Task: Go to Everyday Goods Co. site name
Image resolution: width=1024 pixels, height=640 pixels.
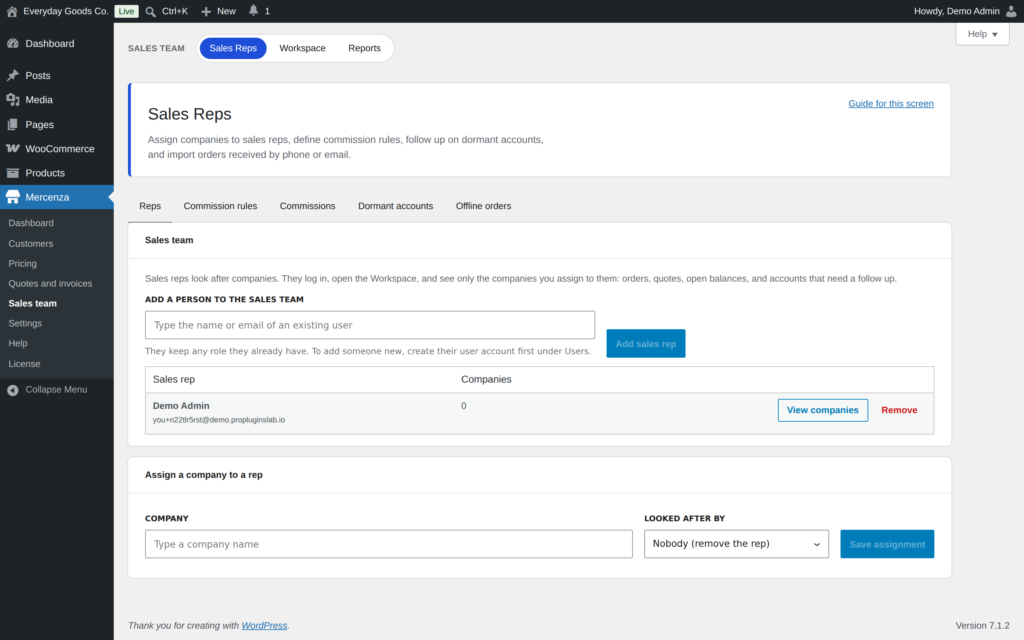Action: click(65, 11)
